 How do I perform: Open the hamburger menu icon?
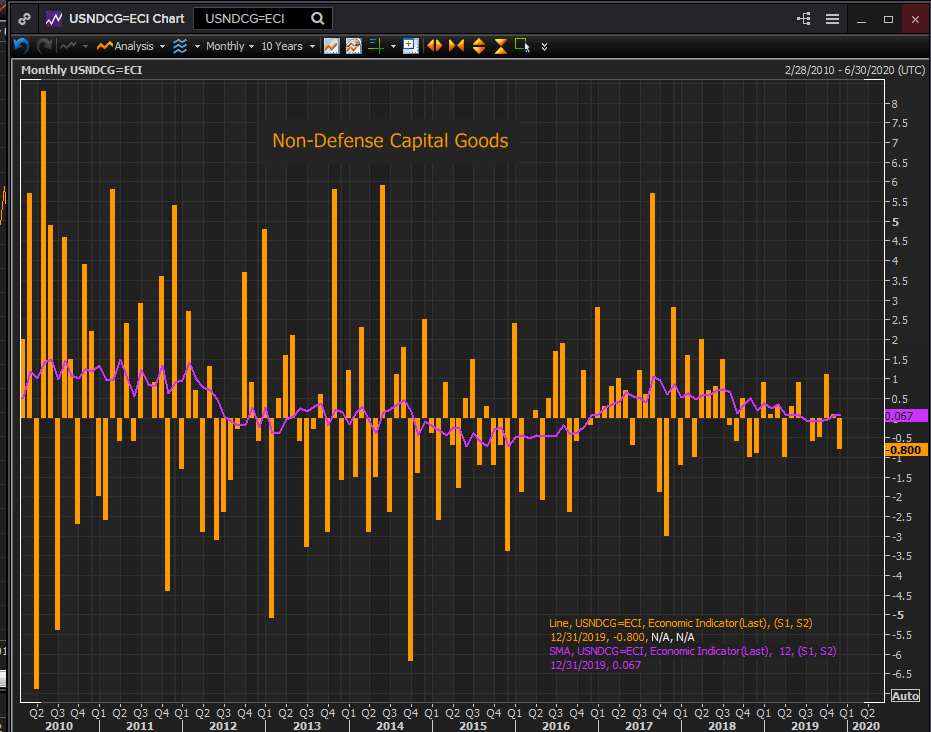click(x=832, y=18)
